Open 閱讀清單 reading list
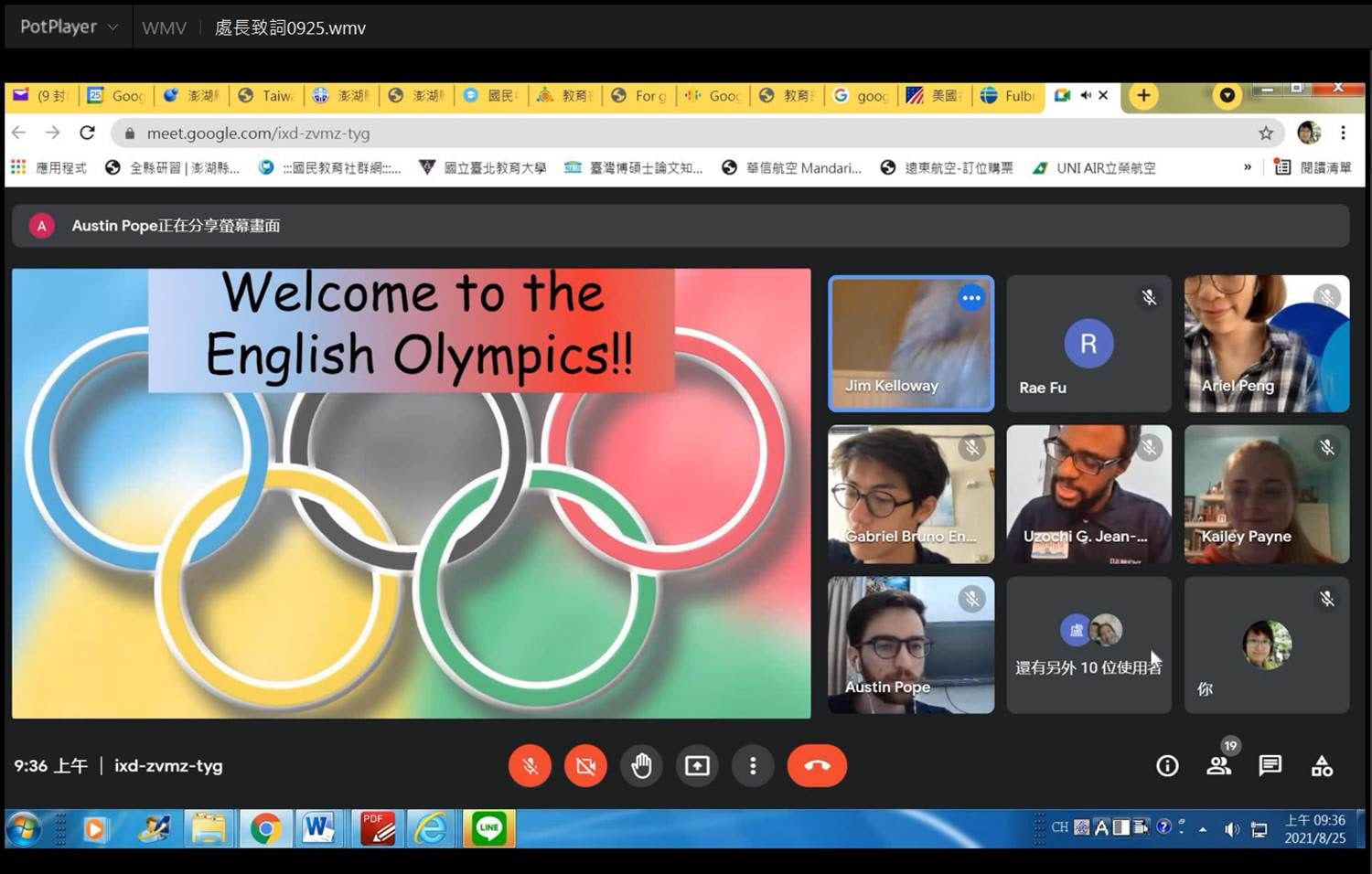Viewport: 1372px width, 874px height. tap(1313, 168)
